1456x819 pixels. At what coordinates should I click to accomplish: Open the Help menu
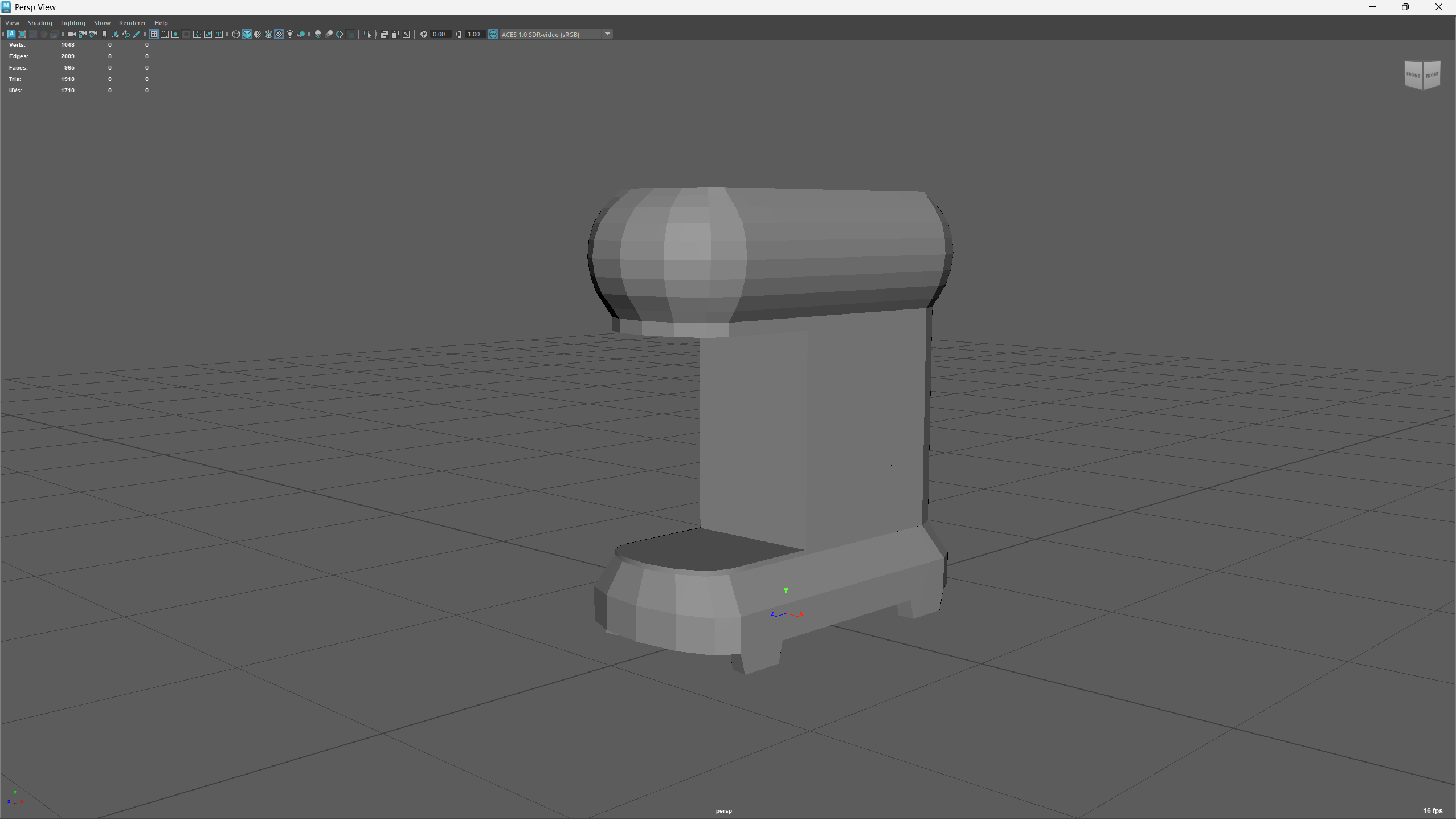click(x=161, y=23)
